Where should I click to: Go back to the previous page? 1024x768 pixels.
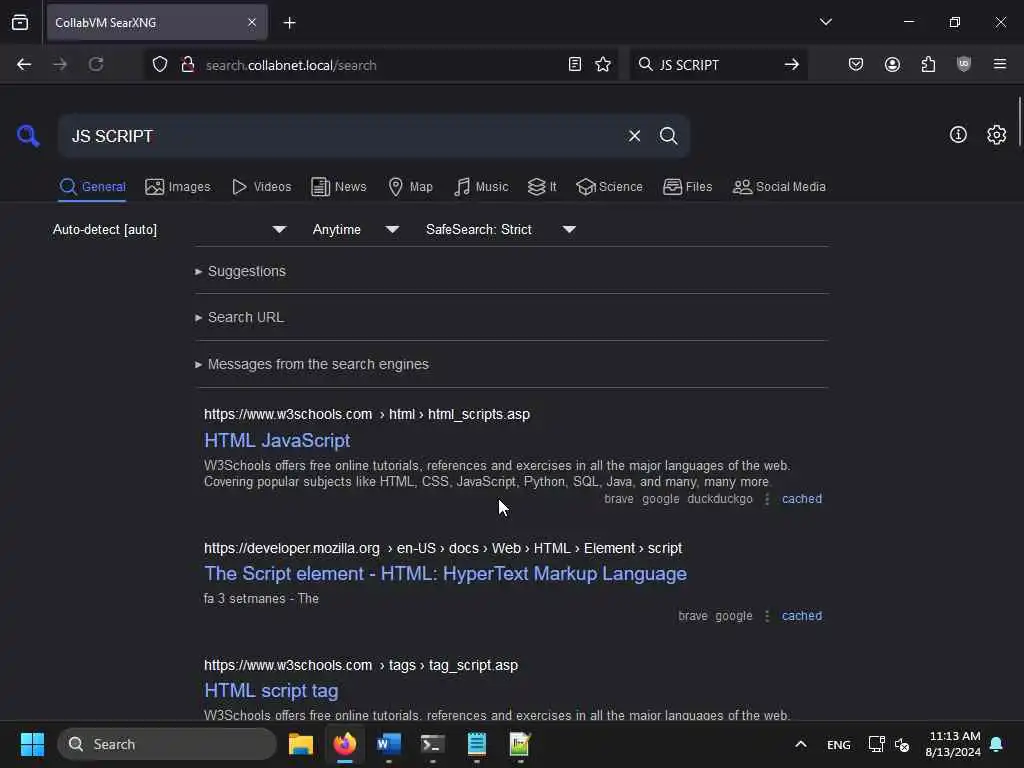click(x=24, y=65)
